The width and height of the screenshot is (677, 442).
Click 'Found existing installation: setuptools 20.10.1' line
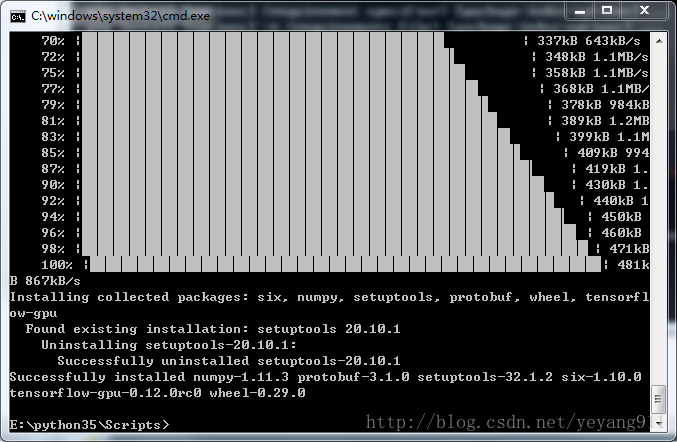coord(213,329)
